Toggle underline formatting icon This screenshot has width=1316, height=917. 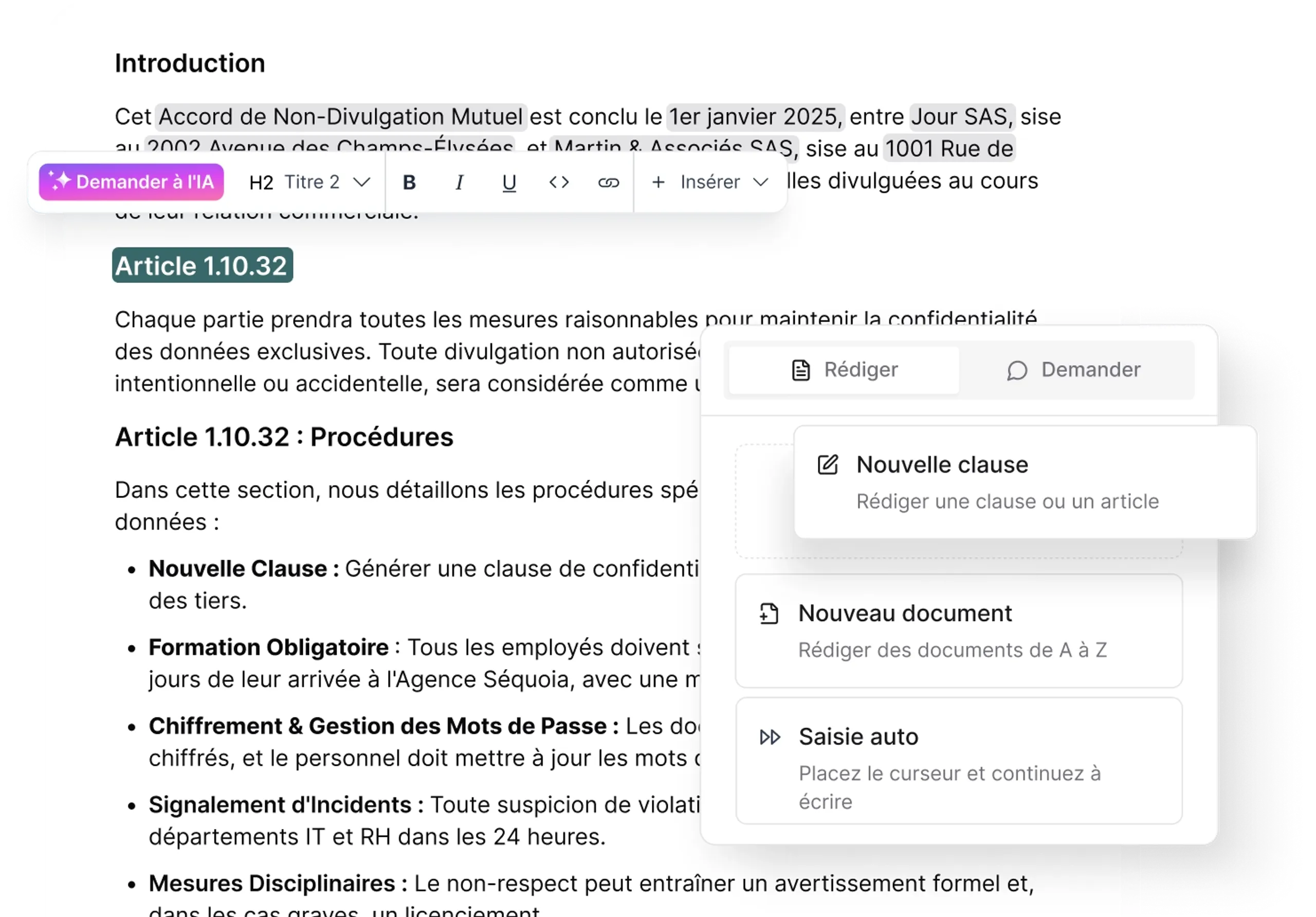click(x=509, y=183)
